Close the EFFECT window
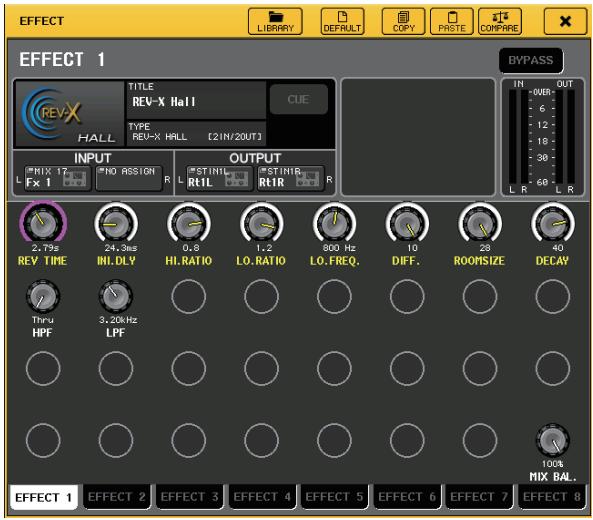593x520 pixels. point(565,22)
